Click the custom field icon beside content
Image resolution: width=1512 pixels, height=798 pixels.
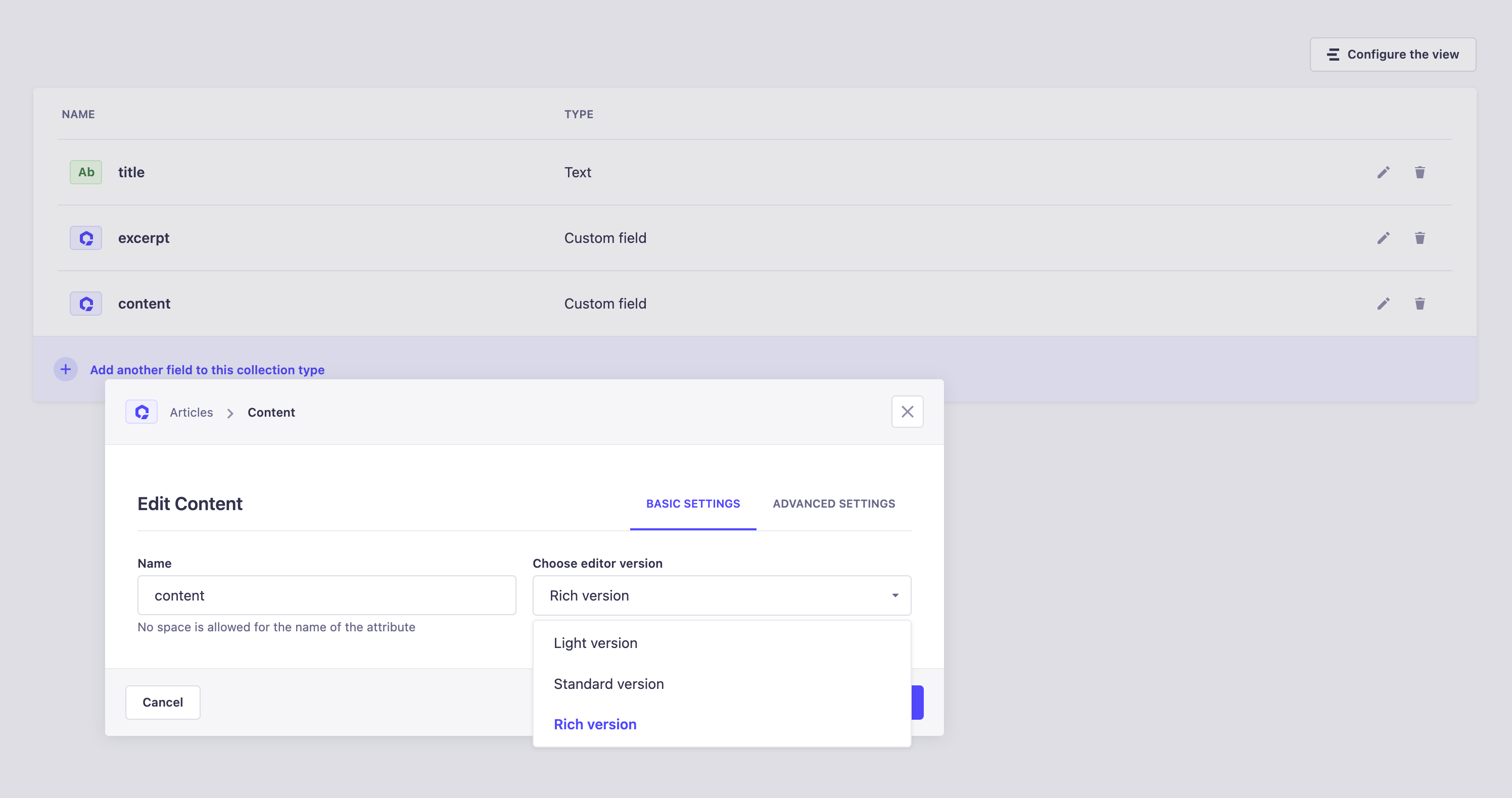[x=86, y=304]
